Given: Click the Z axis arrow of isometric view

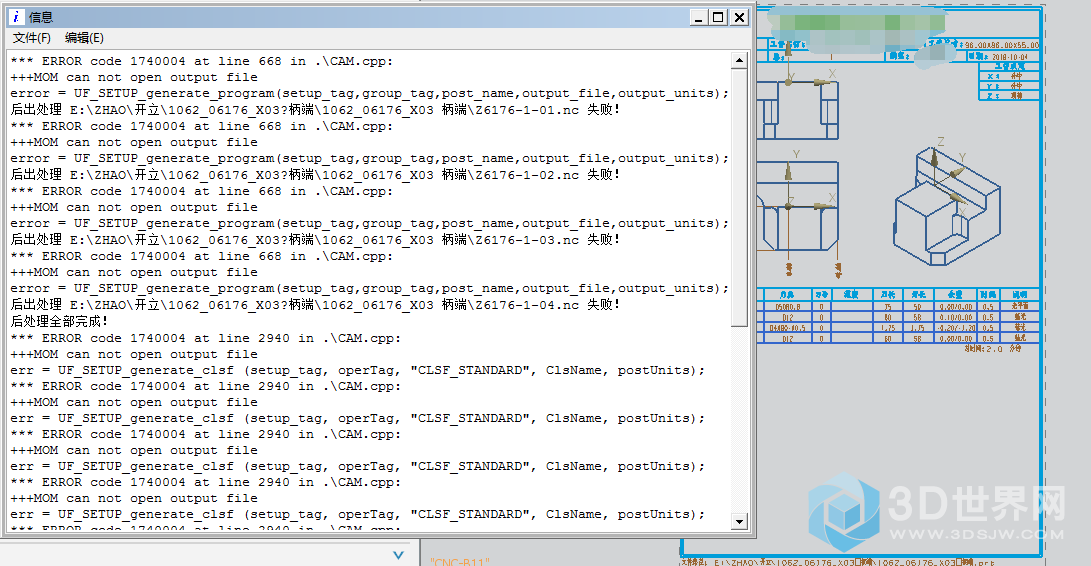Looking at the screenshot, I should pos(934,157).
